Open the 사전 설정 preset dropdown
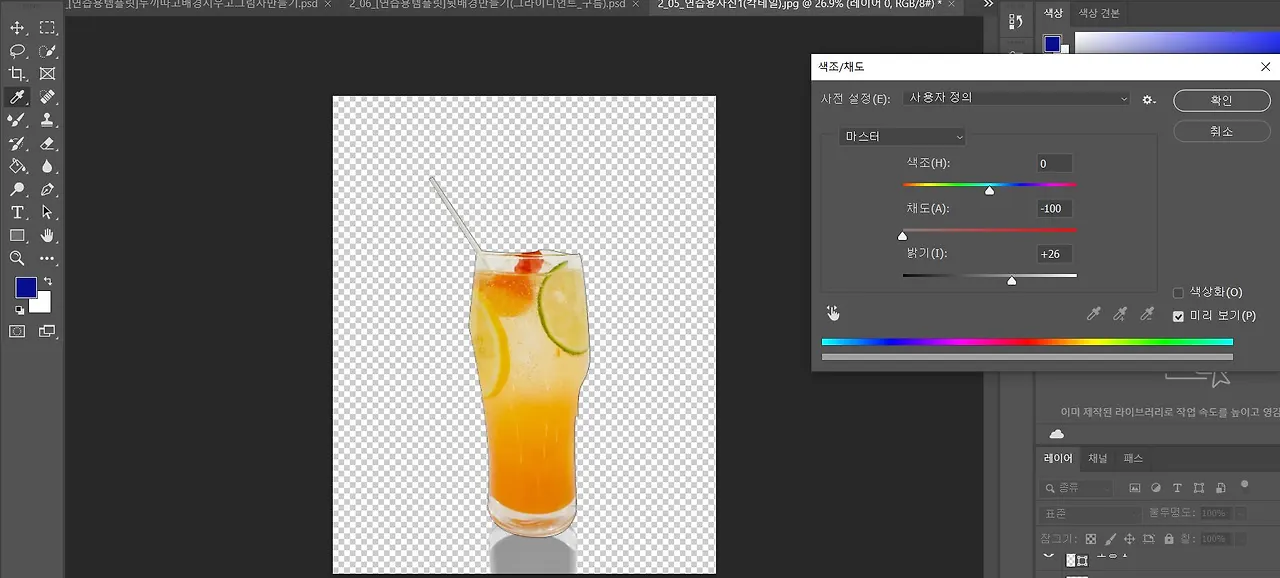The height and width of the screenshot is (578, 1280). click(x=1016, y=99)
